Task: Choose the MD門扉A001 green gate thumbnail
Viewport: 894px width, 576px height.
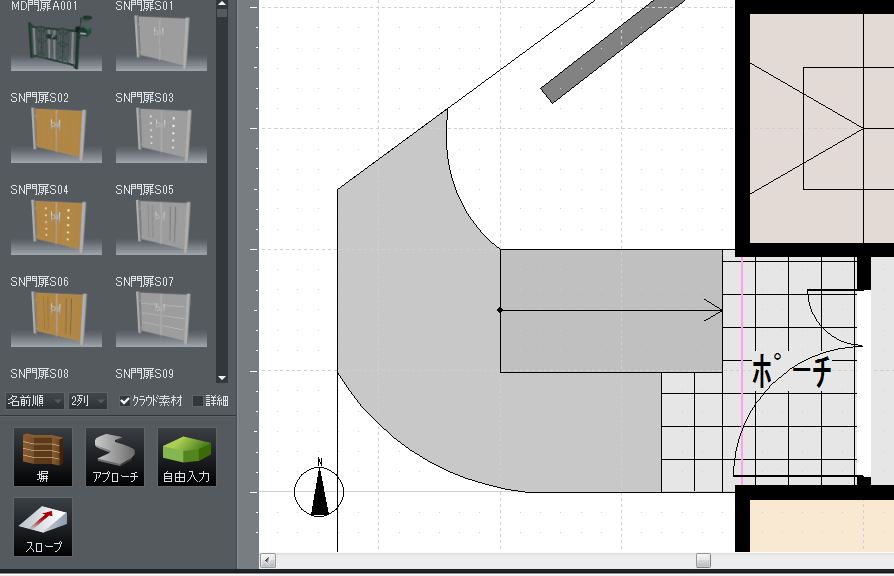Action: click(56, 43)
